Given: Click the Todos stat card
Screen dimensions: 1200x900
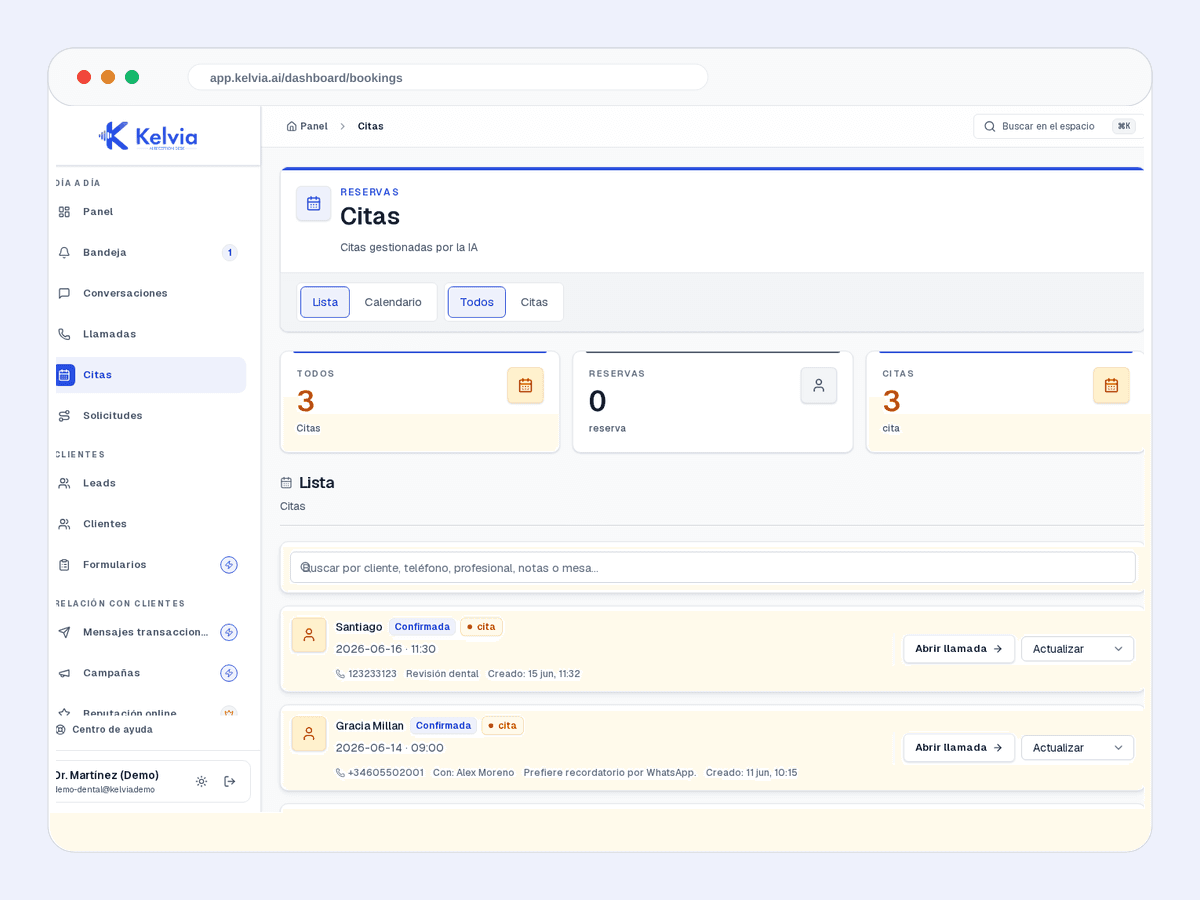Looking at the screenshot, I should point(420,402).
